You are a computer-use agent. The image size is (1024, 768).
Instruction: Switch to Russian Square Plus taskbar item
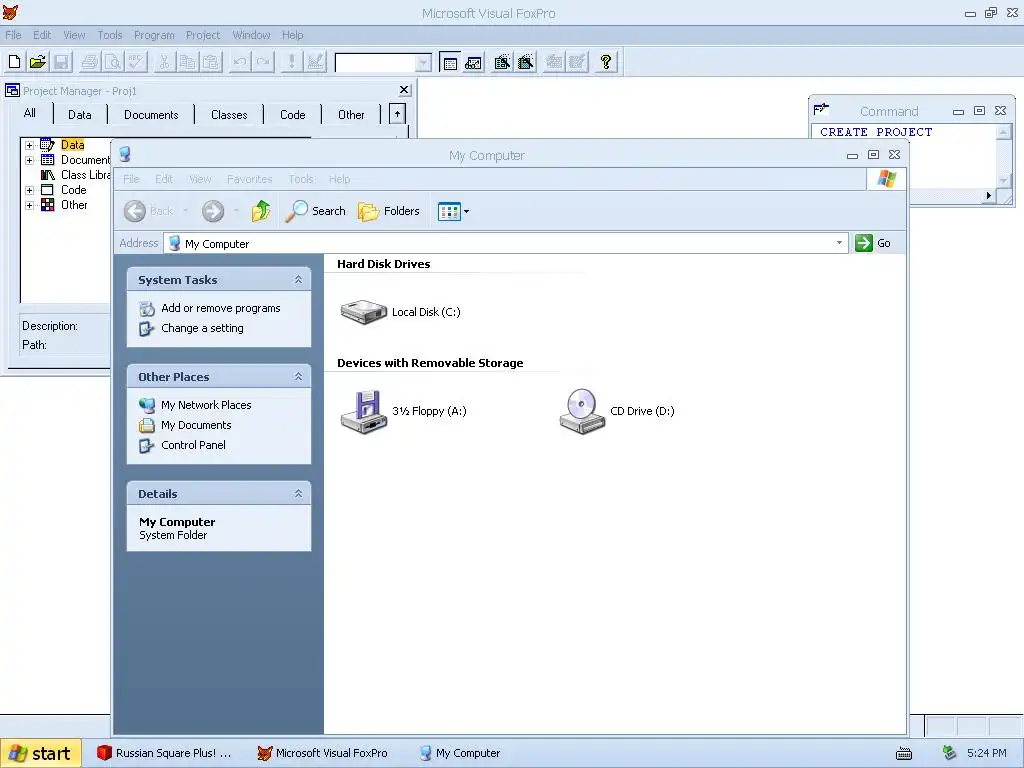coord(164,753)
